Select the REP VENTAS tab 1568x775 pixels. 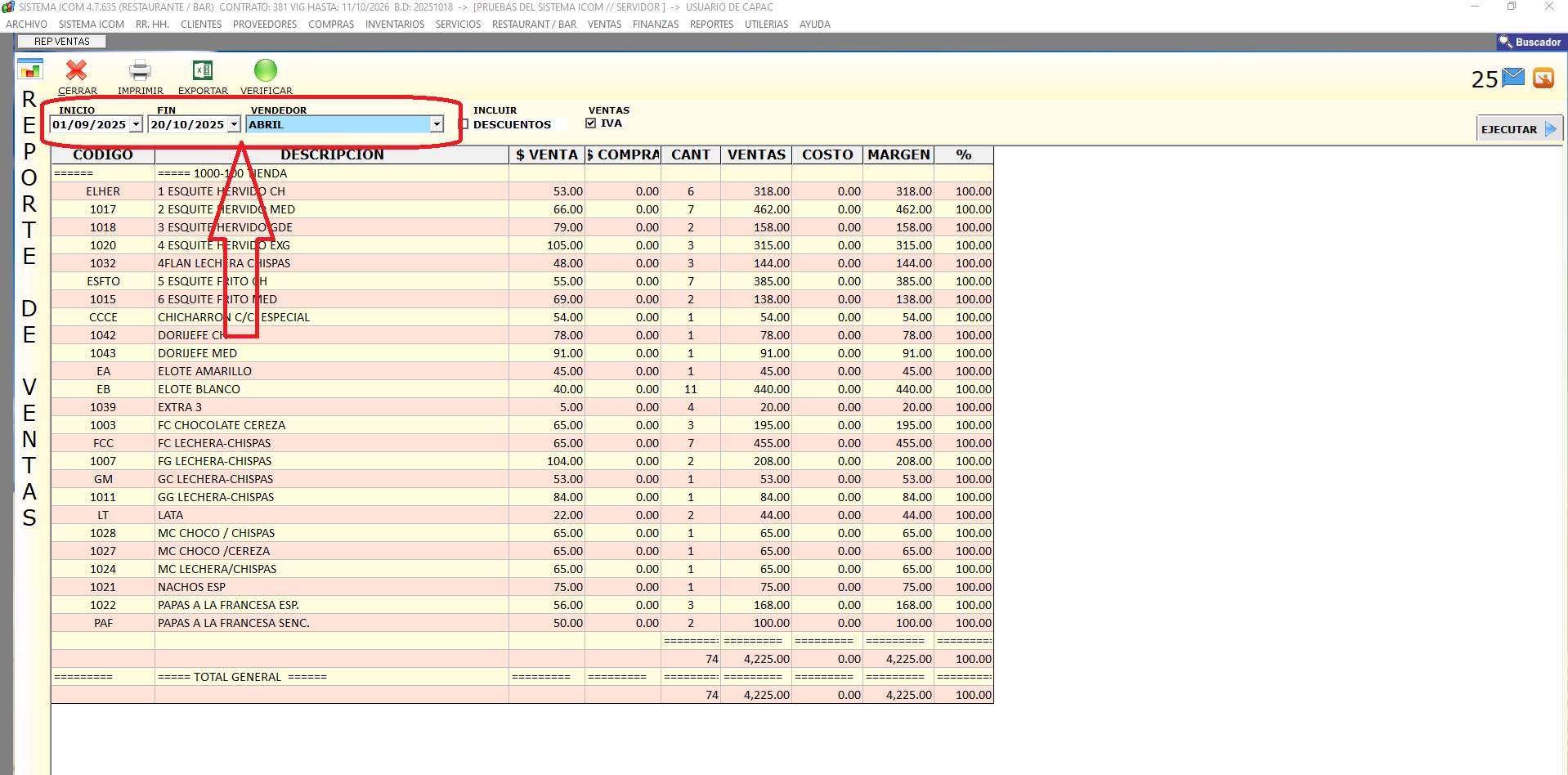pyautogui.click(x=62, y=42)
